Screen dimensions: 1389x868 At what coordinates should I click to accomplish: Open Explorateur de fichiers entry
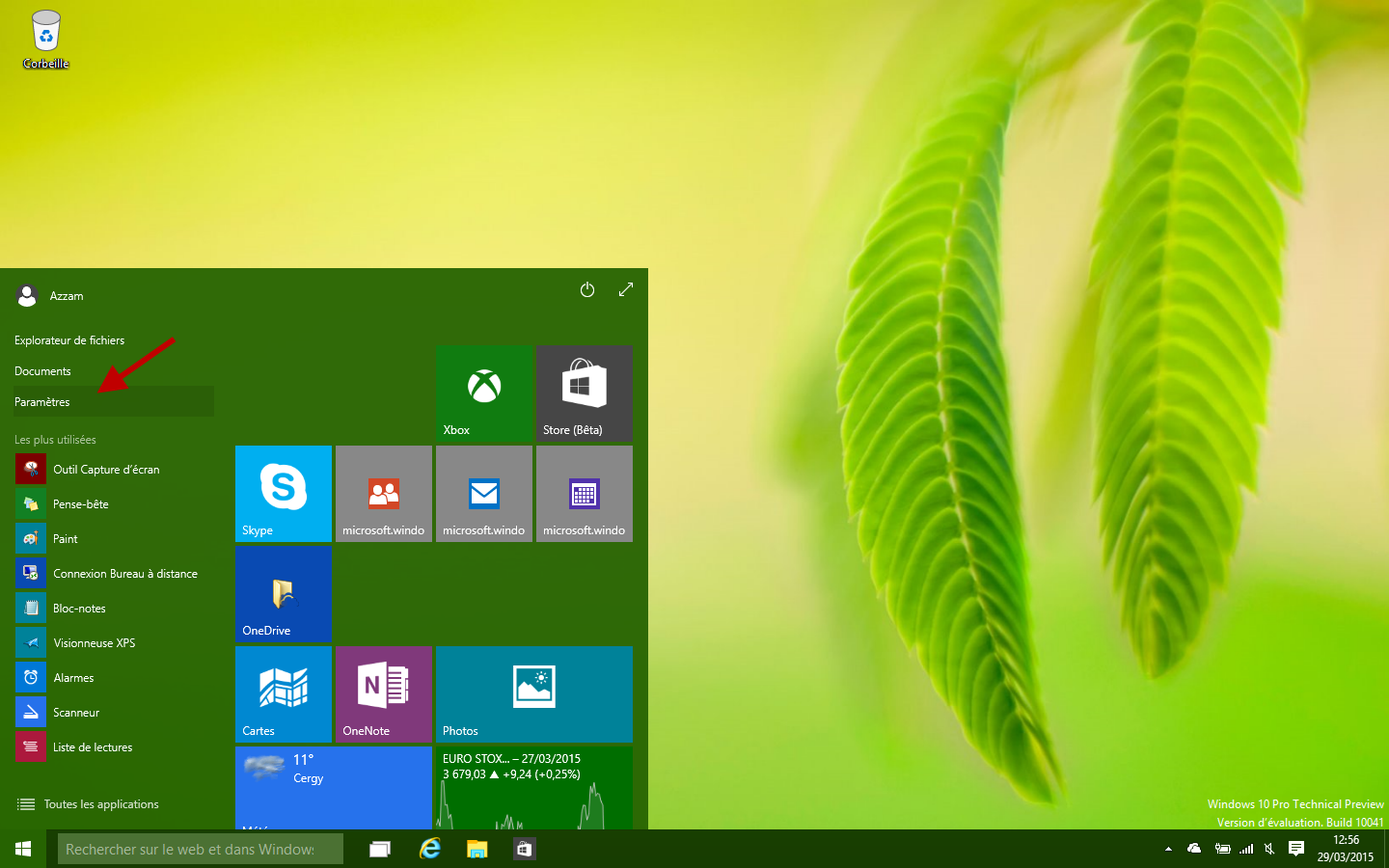[114, 339]
